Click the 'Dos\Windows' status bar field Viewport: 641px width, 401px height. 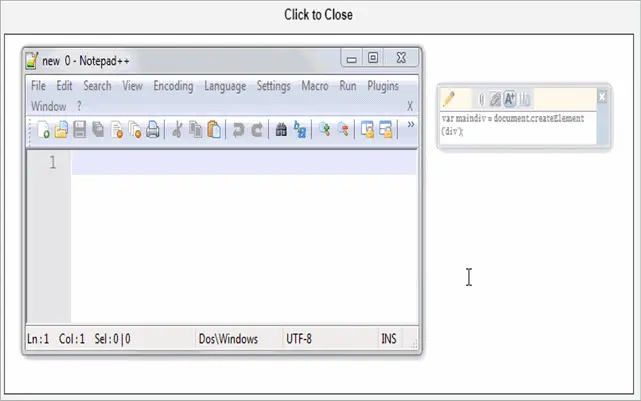click(228, 339)
